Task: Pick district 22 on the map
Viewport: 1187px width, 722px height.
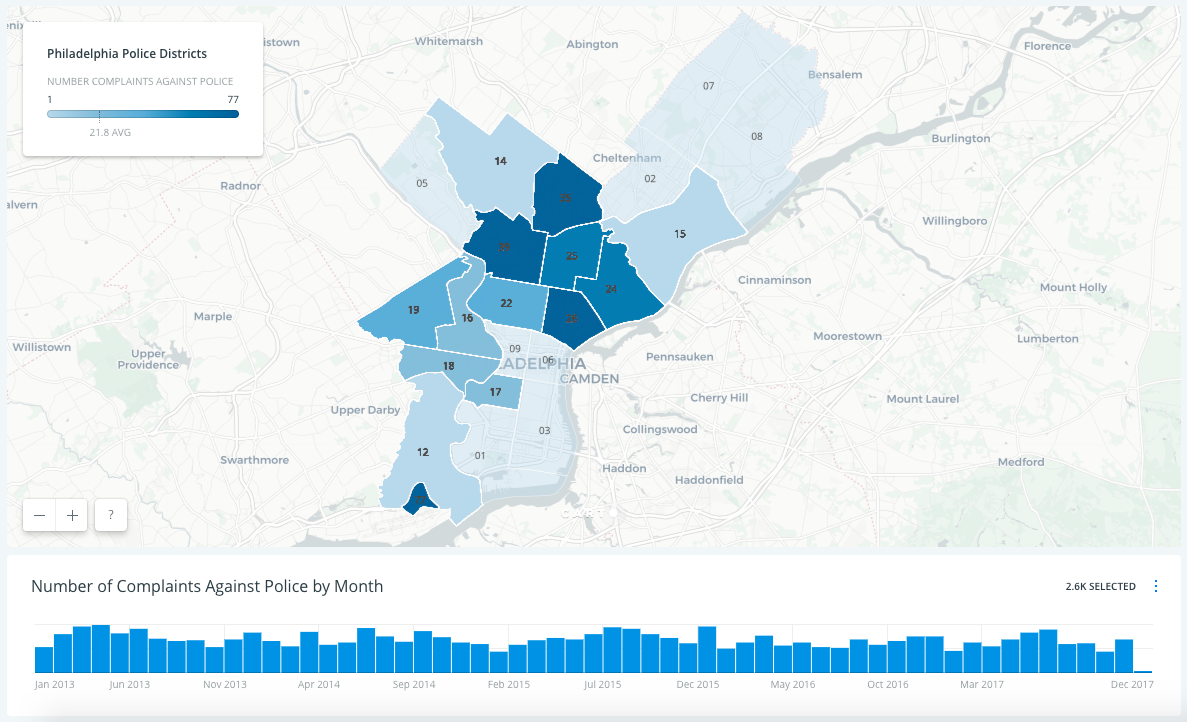Action: pyautogui.click(x=506, y=303)
